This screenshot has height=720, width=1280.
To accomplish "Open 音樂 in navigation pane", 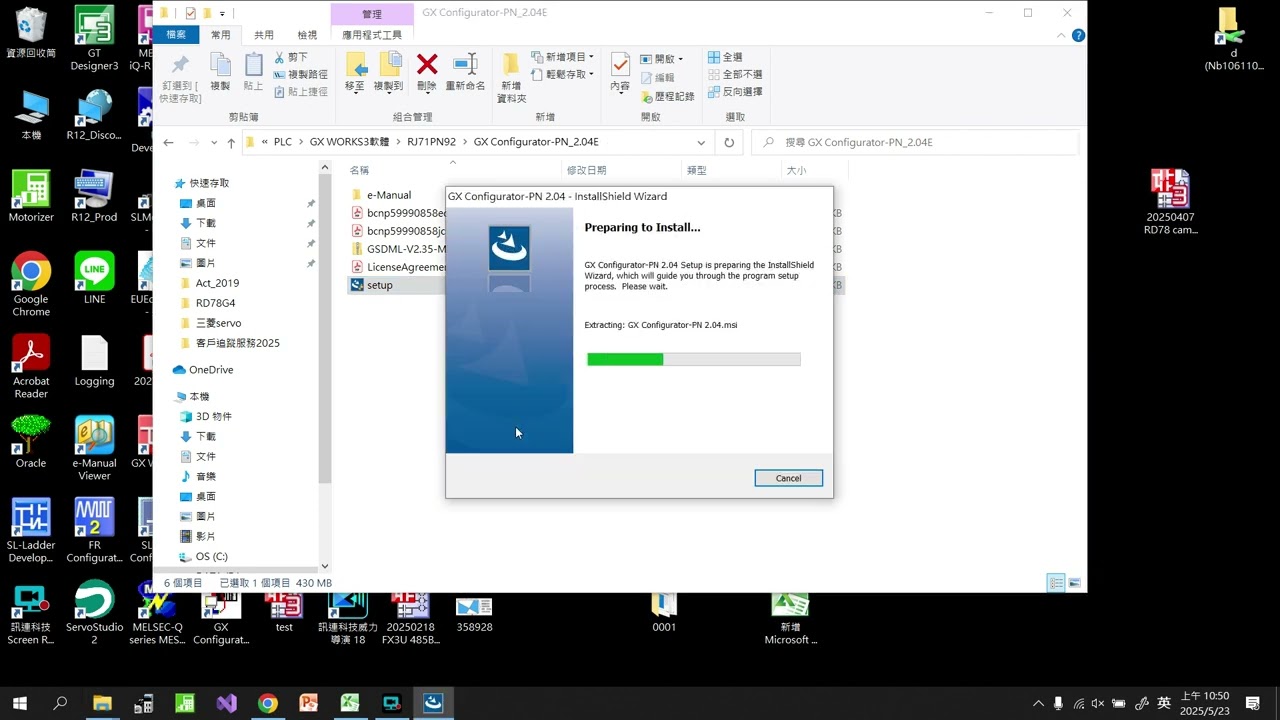I will click(206, 476).
